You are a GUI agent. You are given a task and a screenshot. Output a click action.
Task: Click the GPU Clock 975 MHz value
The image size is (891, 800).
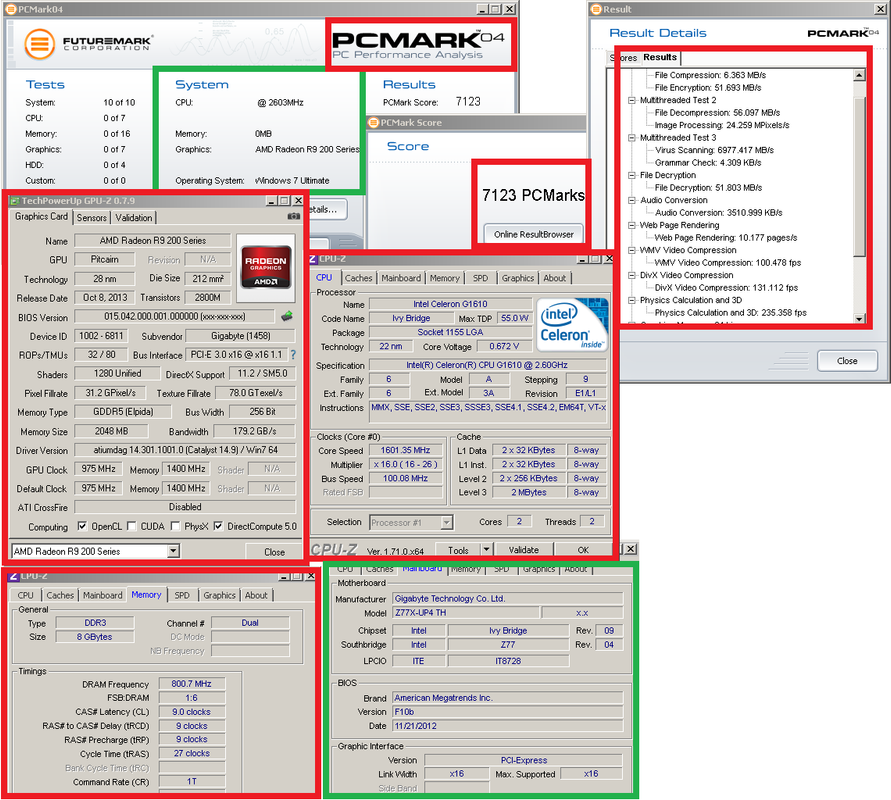tap(98, 469)
